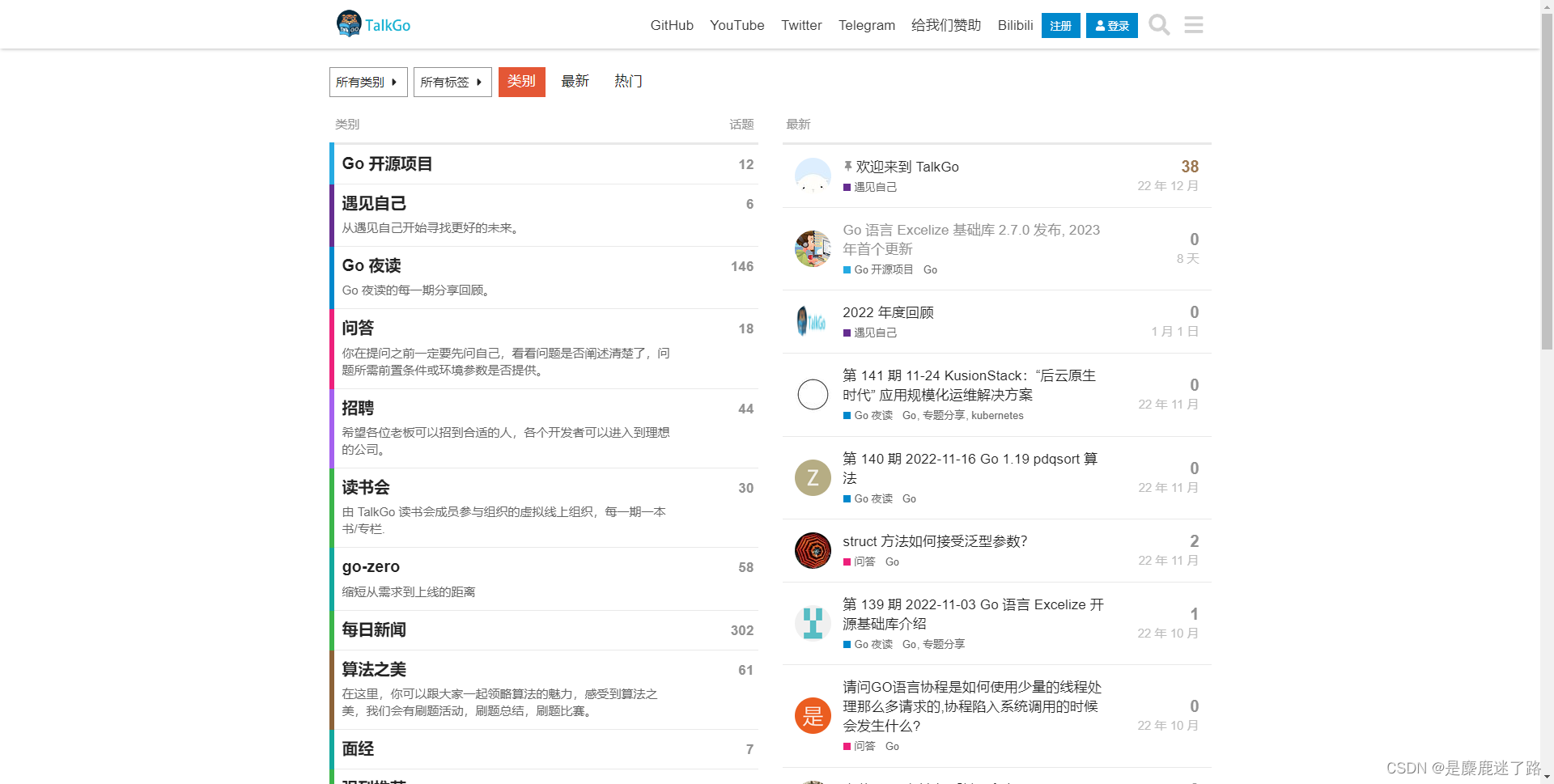Image resolution: width=1554 pixels, height=784 pixels.
Task: Expand the 所有标签 dropdown
Action: click(x=452, y=82)
